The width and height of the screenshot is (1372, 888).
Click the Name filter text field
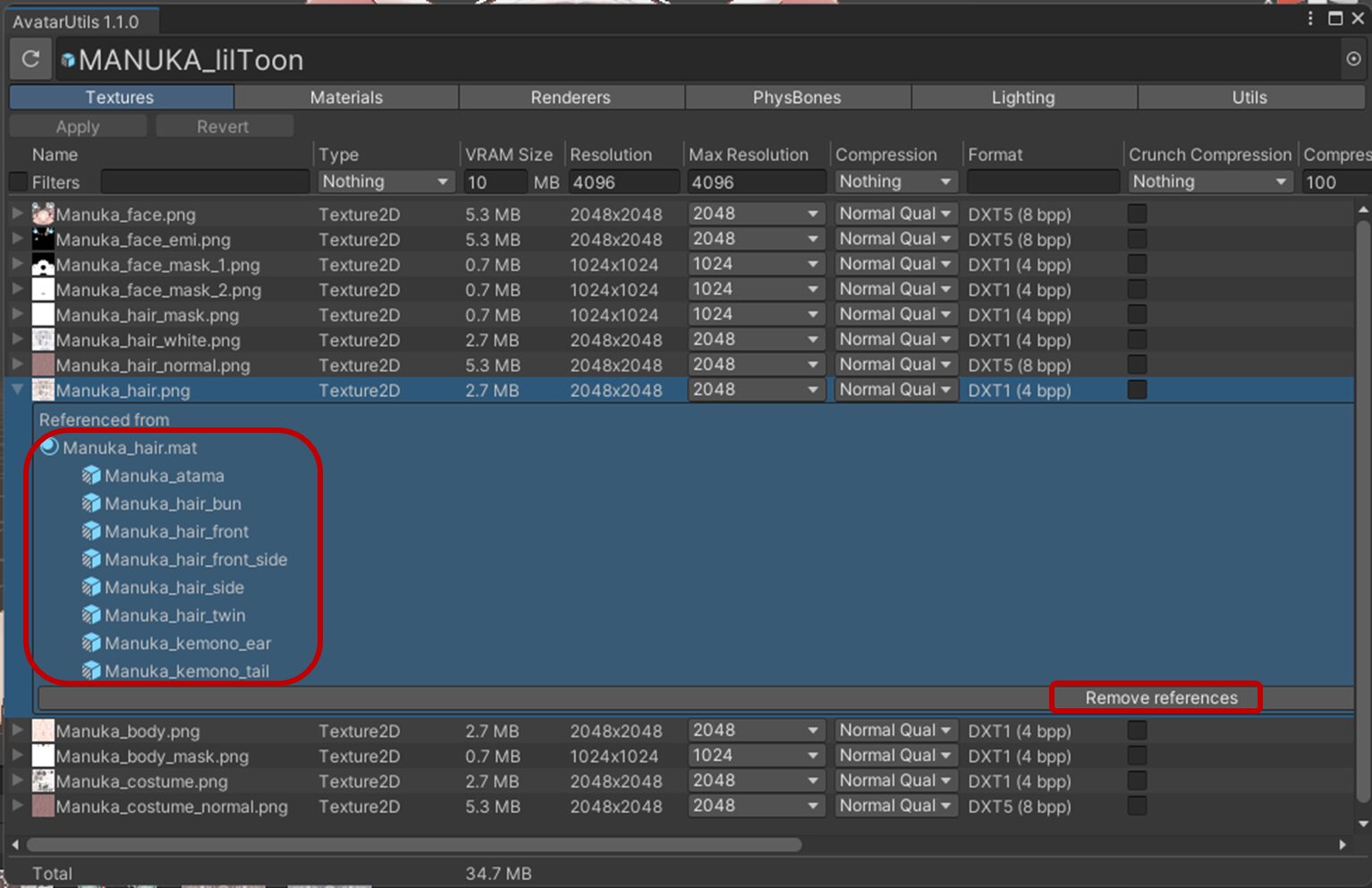click(x=205, y=182)
